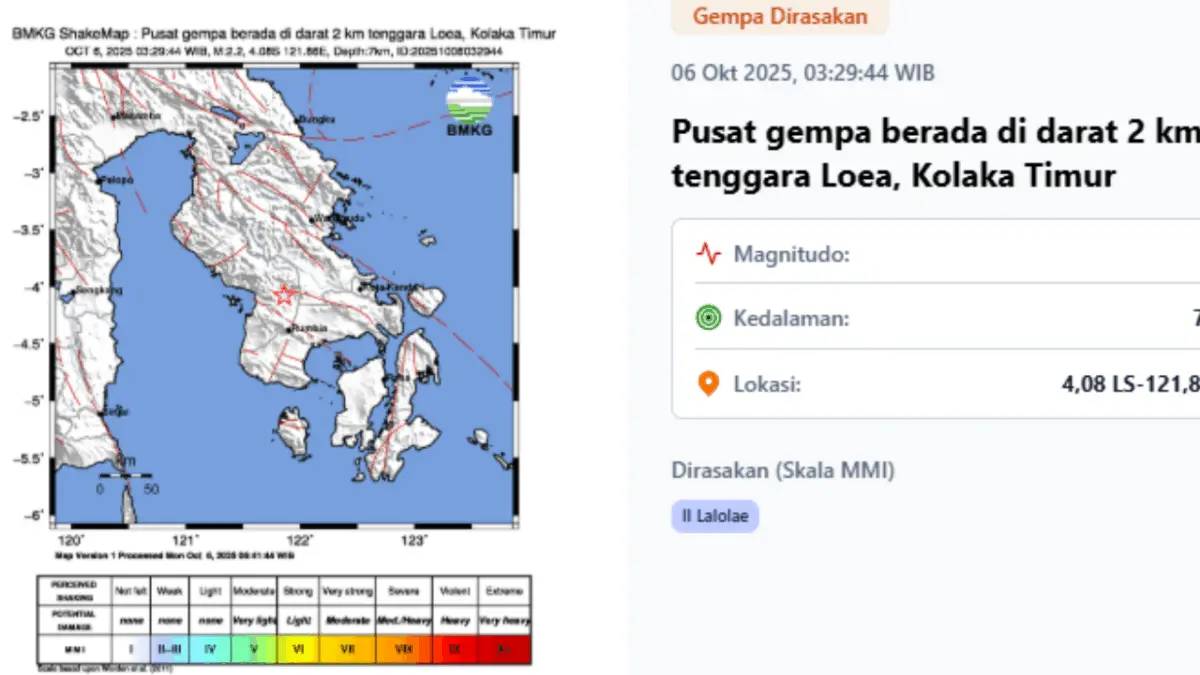Click the Kedalaman depth row
Viewport: 1200px width, 675px height.
(x=935, y=319)
